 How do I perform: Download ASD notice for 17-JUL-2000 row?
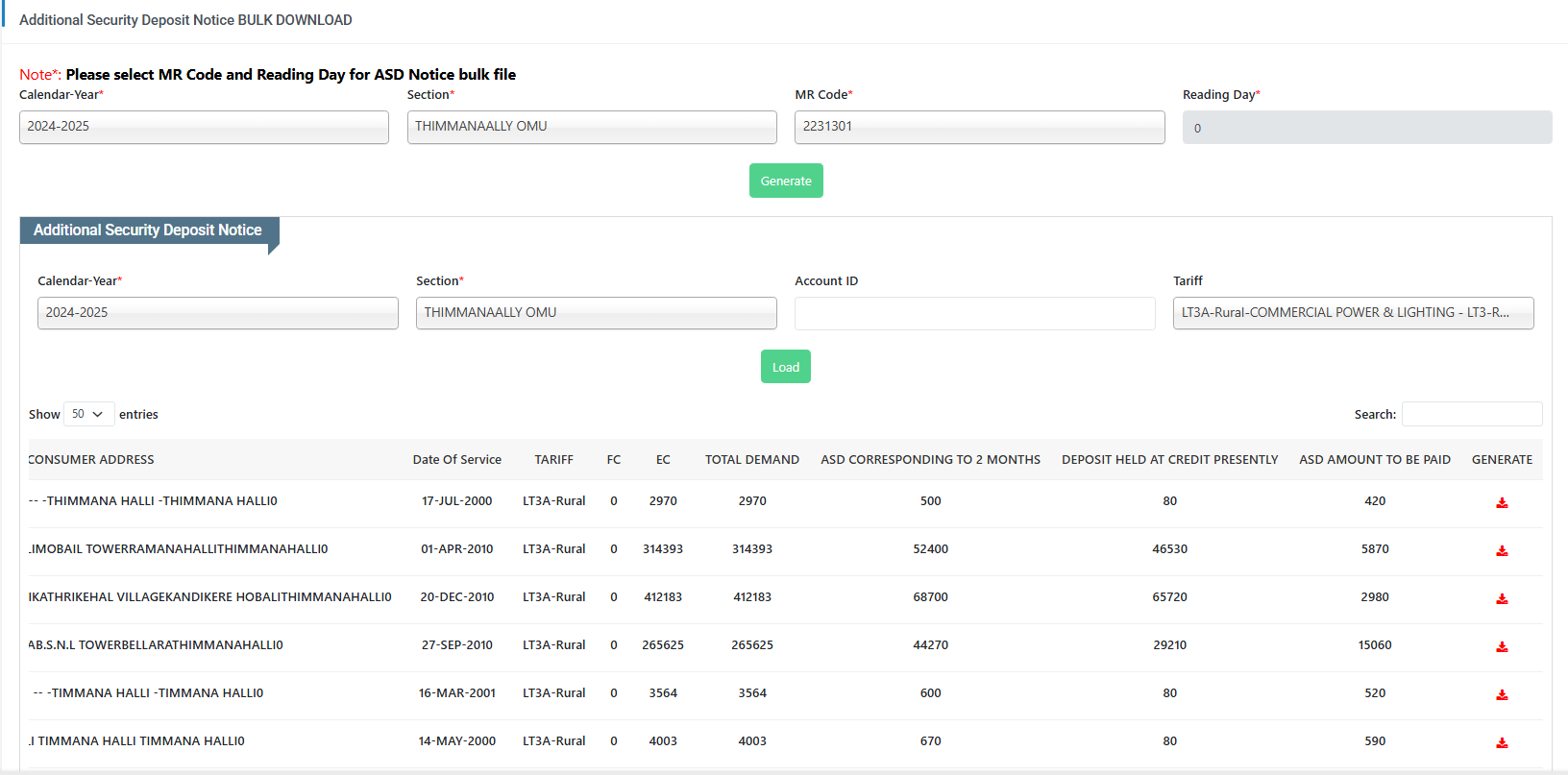tap(1502, 503)
